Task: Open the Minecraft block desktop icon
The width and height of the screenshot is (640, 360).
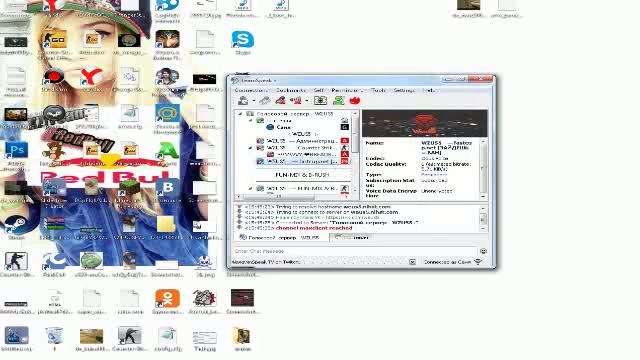Action: coord(129,192)
